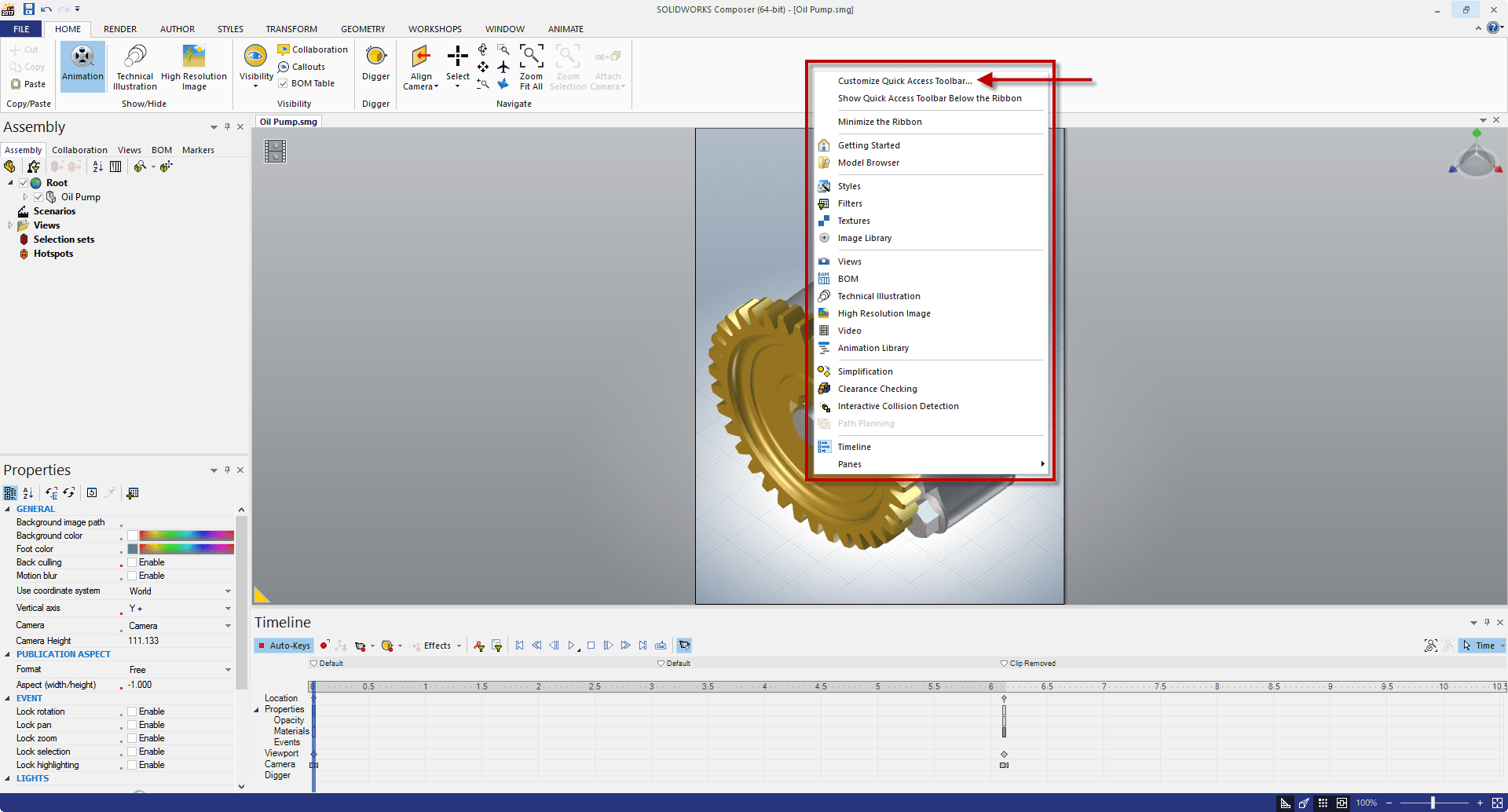The width and height of the screenshot is (1508, 812).
Task: Open the Format dropdown
Action: (x=228, y=670)
